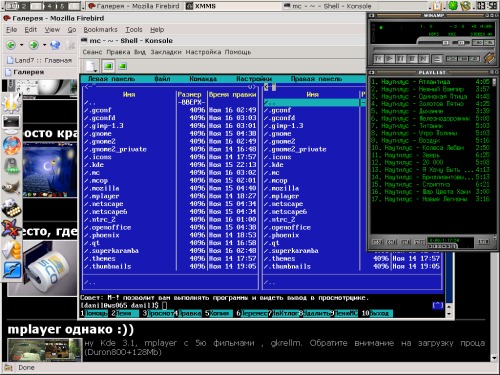Play the track in XMMS

click(389, 59)
